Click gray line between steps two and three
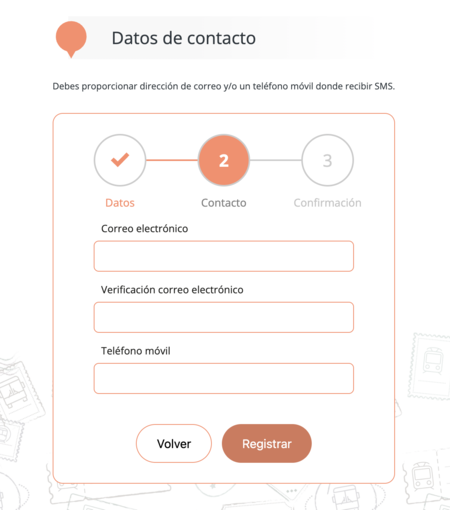 click(x=276, y=160)
